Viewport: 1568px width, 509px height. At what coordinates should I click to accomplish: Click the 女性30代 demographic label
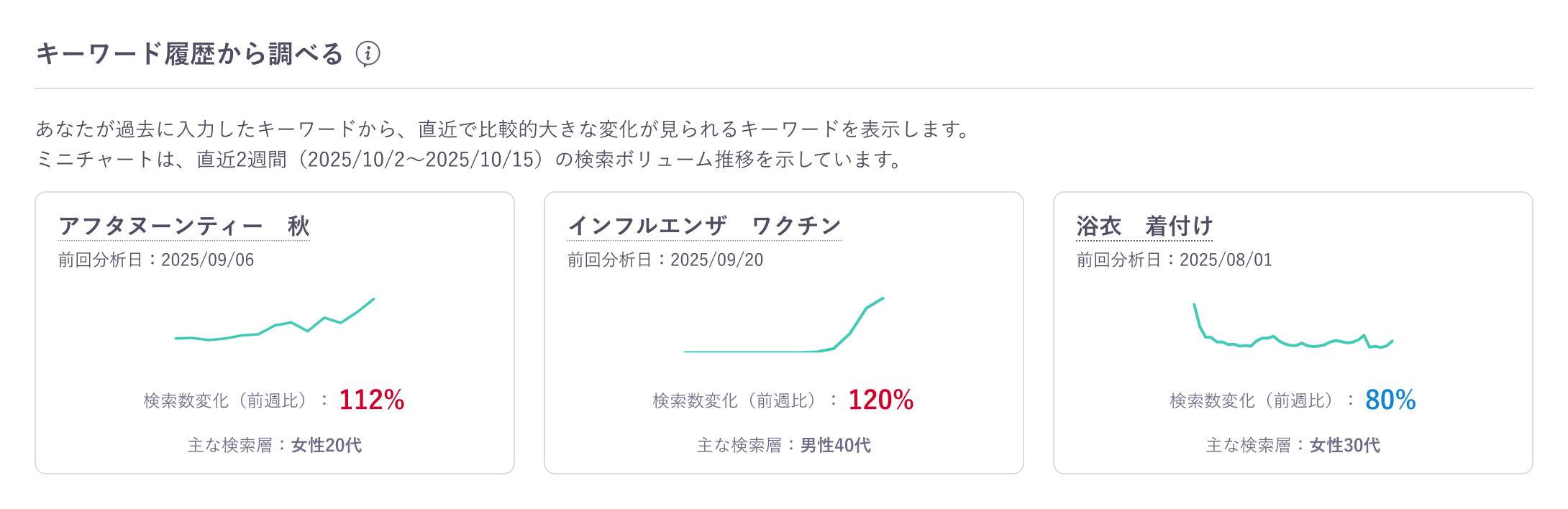1344,446
